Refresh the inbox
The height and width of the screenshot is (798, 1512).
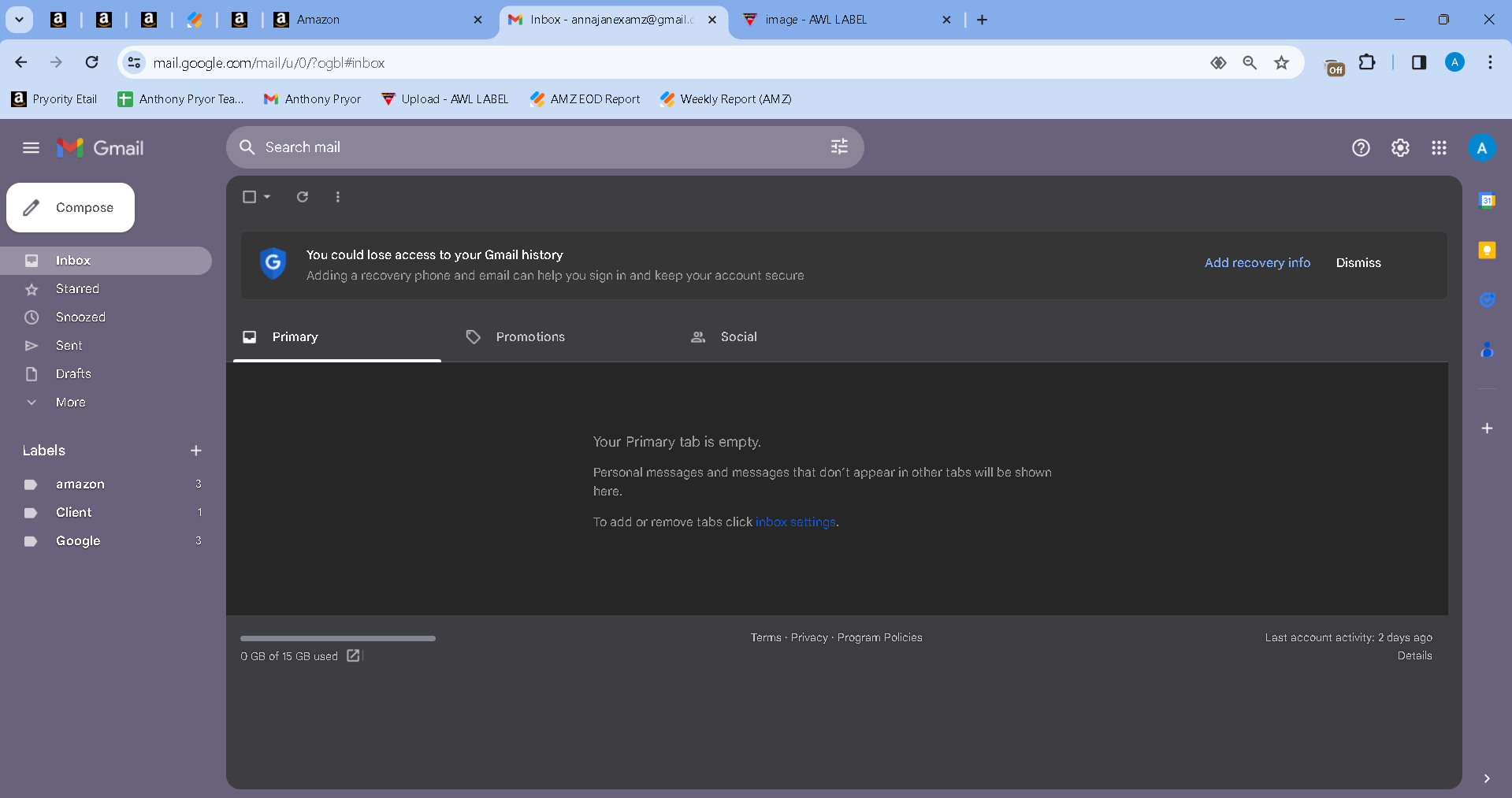pyautogui.click(x=303, y=196)
